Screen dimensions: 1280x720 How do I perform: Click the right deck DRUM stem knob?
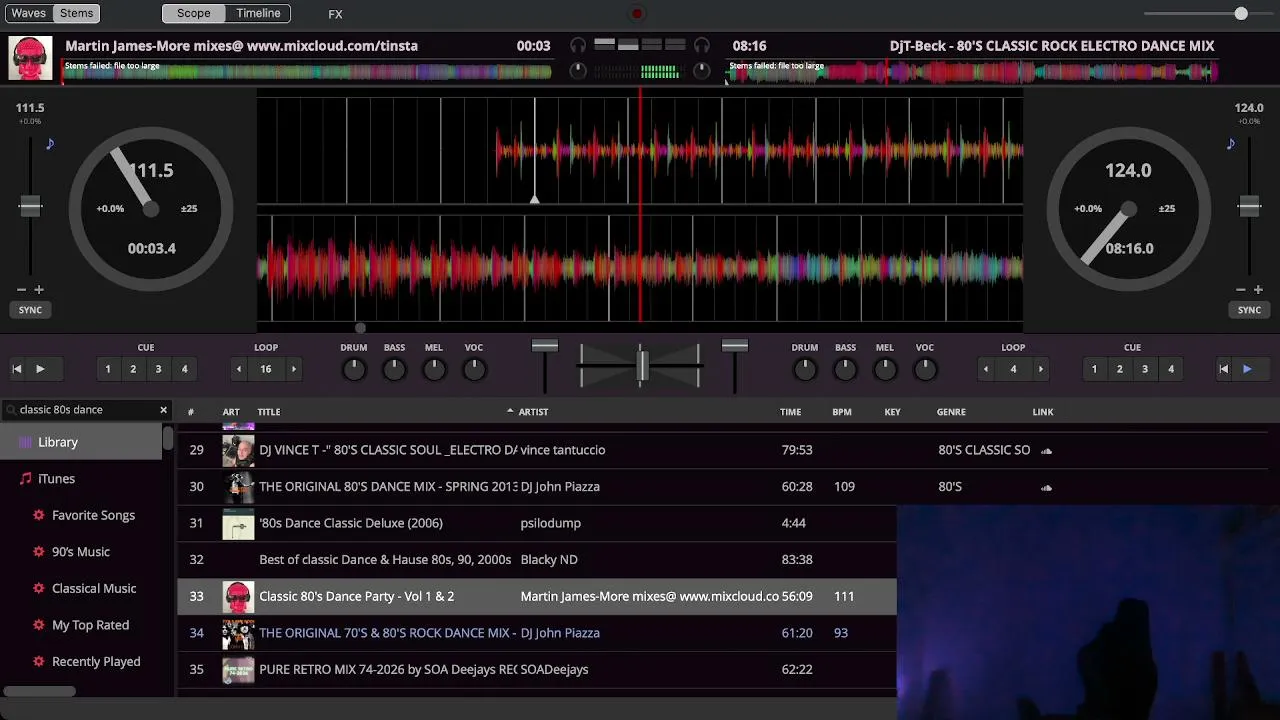805,370
